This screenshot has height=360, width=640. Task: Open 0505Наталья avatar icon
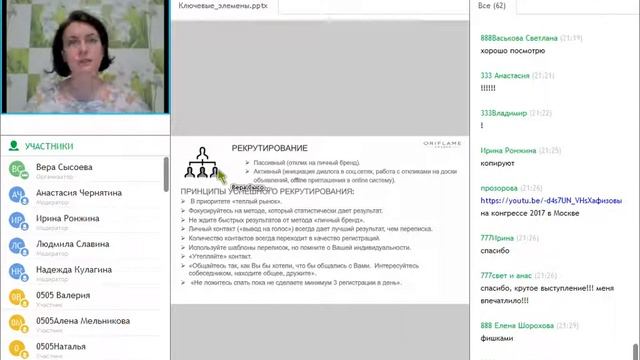[x=18, y=349]
